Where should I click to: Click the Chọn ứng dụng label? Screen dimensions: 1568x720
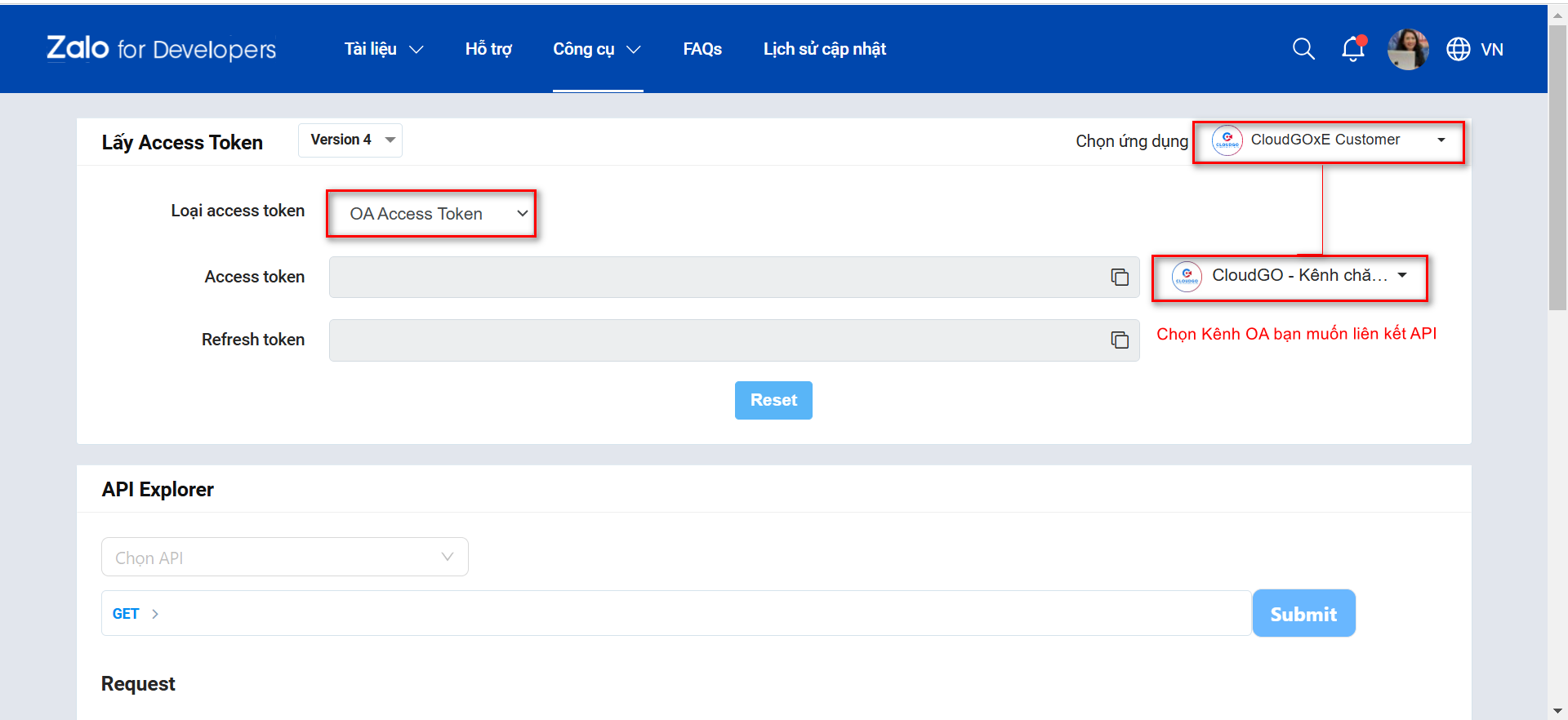point(1132,141)
